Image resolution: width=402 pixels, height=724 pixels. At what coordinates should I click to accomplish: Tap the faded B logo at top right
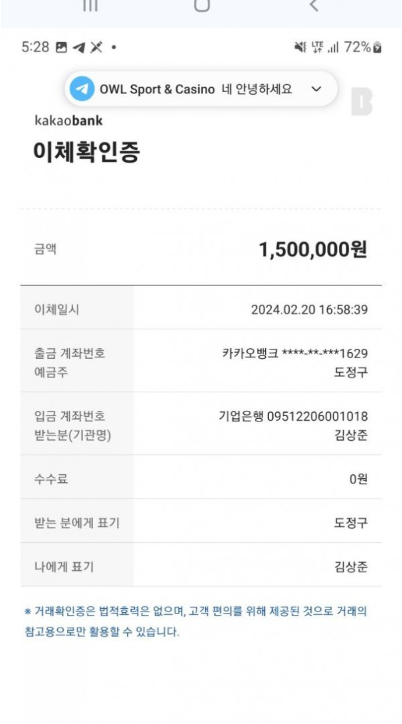361,102
